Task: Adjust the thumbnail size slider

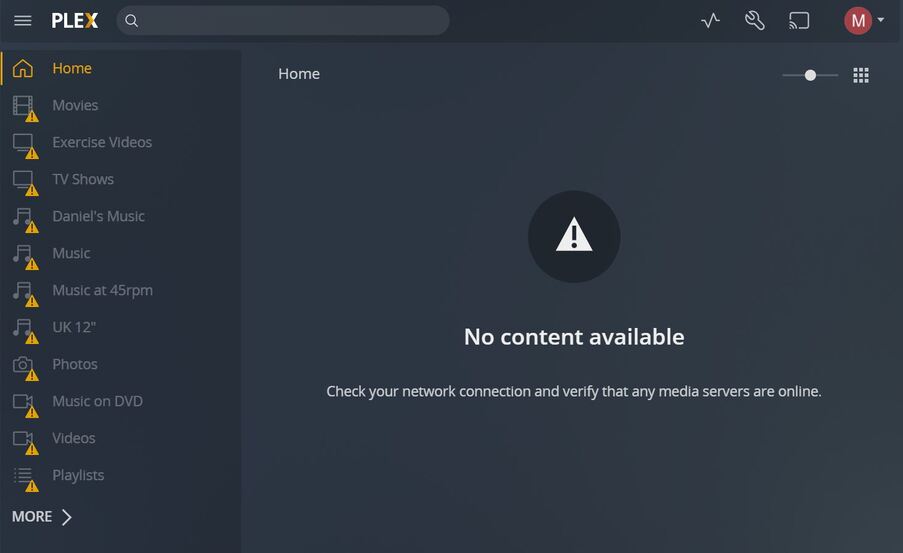Action: pyautogui.click(x=810, y=75)
